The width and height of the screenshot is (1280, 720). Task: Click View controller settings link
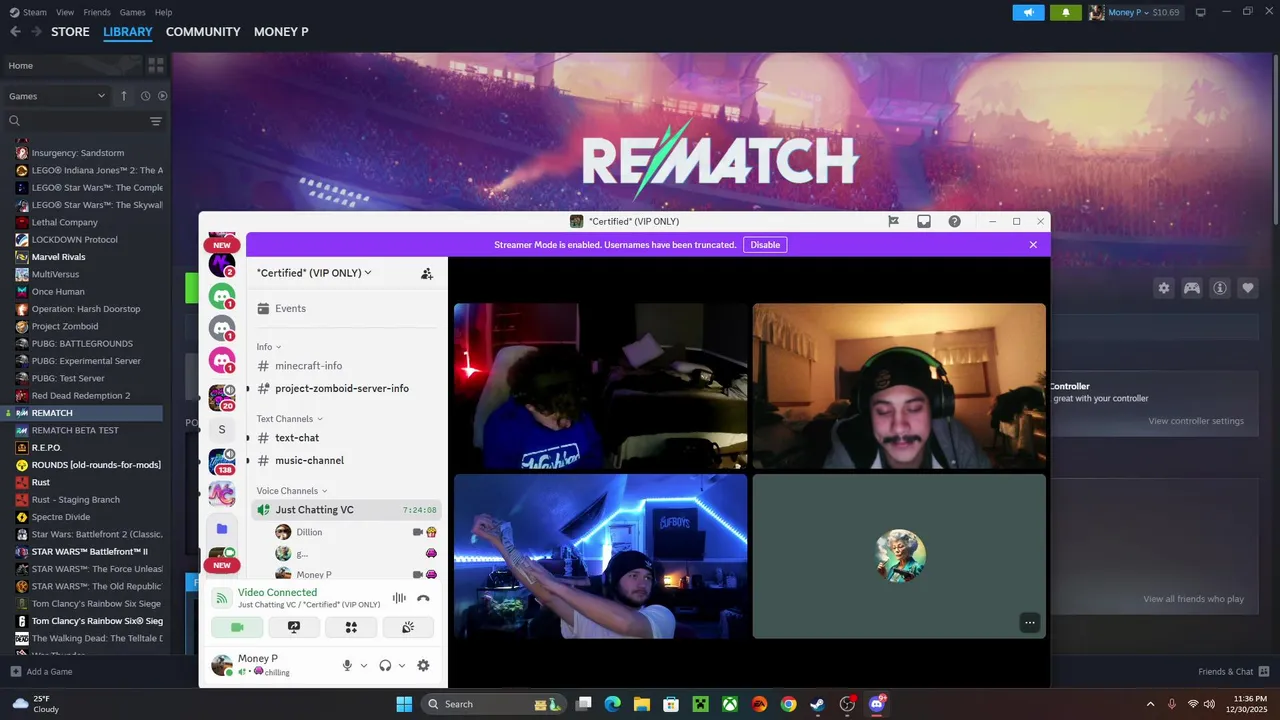(1196, 421)
